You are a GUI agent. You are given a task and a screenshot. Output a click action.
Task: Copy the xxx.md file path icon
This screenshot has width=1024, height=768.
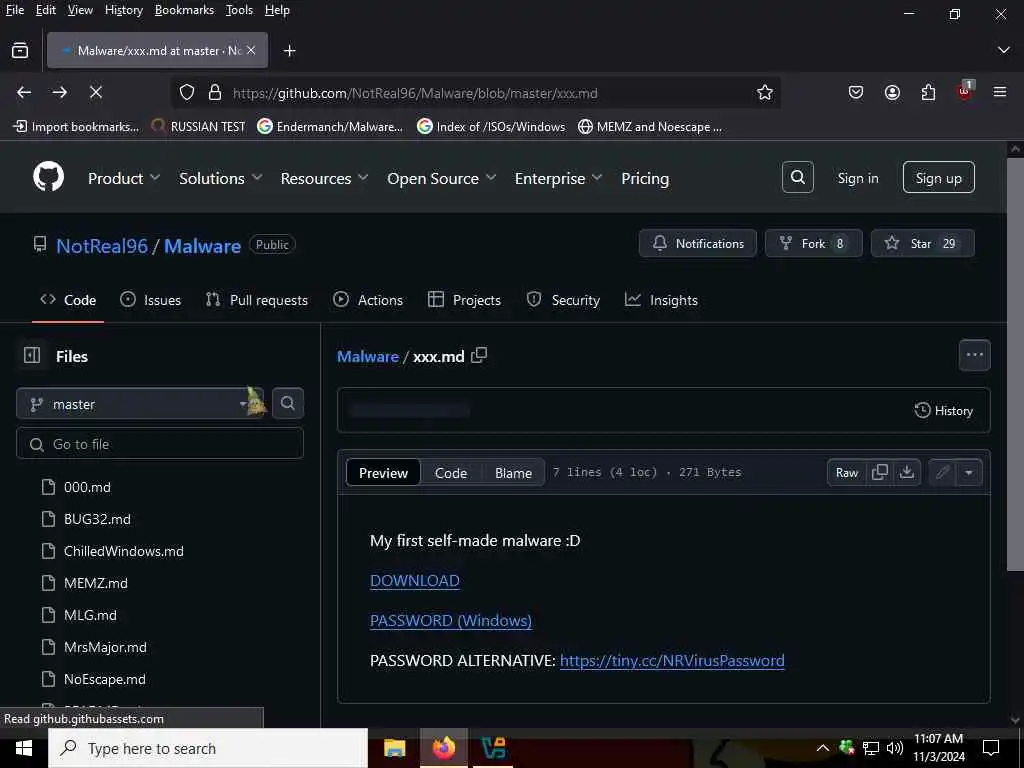[479, 355]
